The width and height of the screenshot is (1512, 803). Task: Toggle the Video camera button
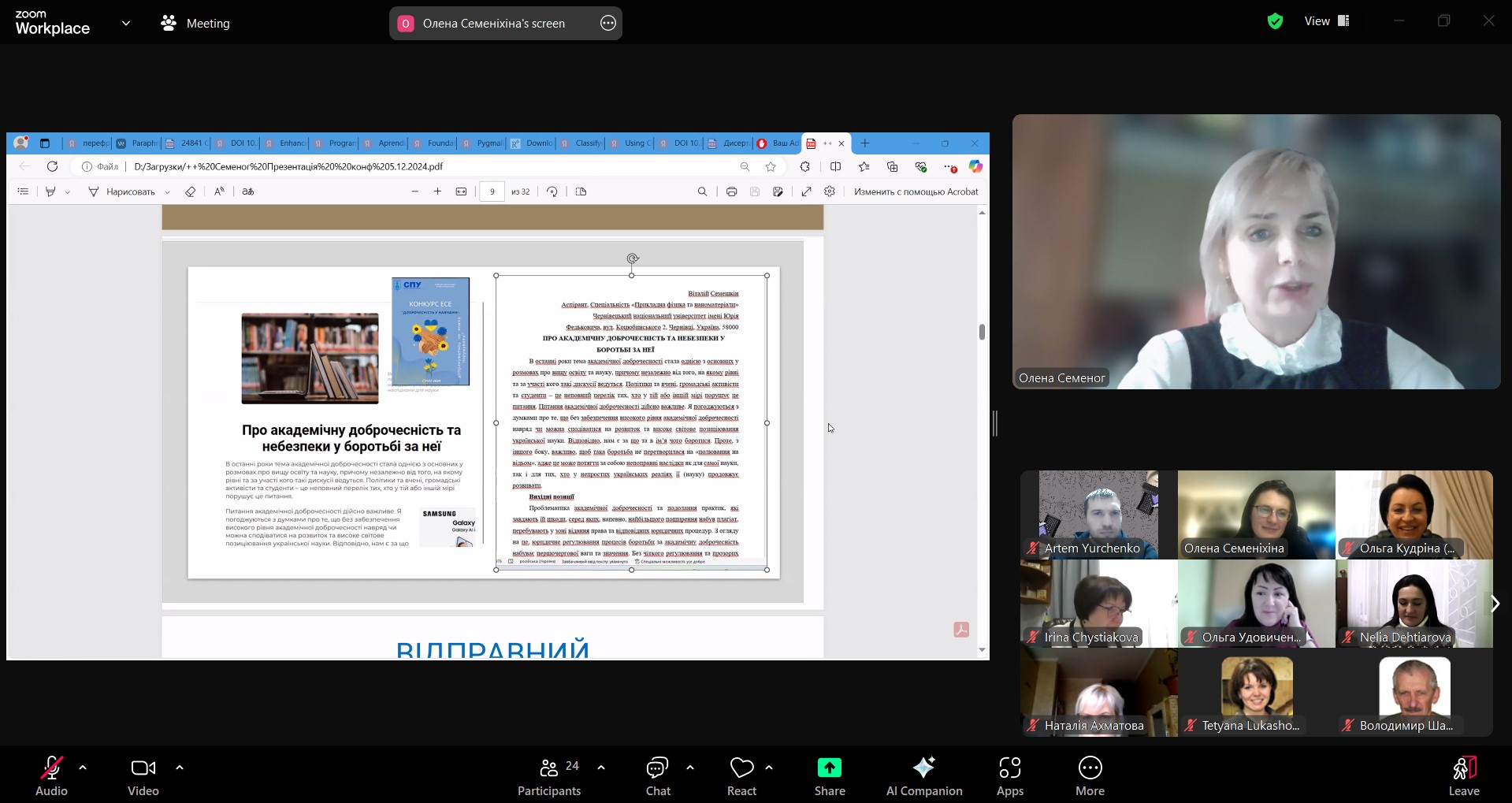click(143, 776)
